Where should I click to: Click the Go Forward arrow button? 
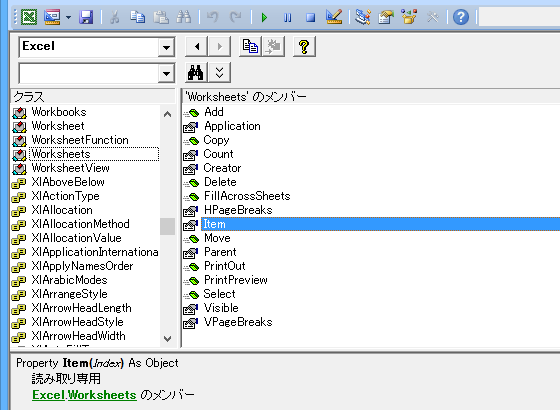point(219,46)
